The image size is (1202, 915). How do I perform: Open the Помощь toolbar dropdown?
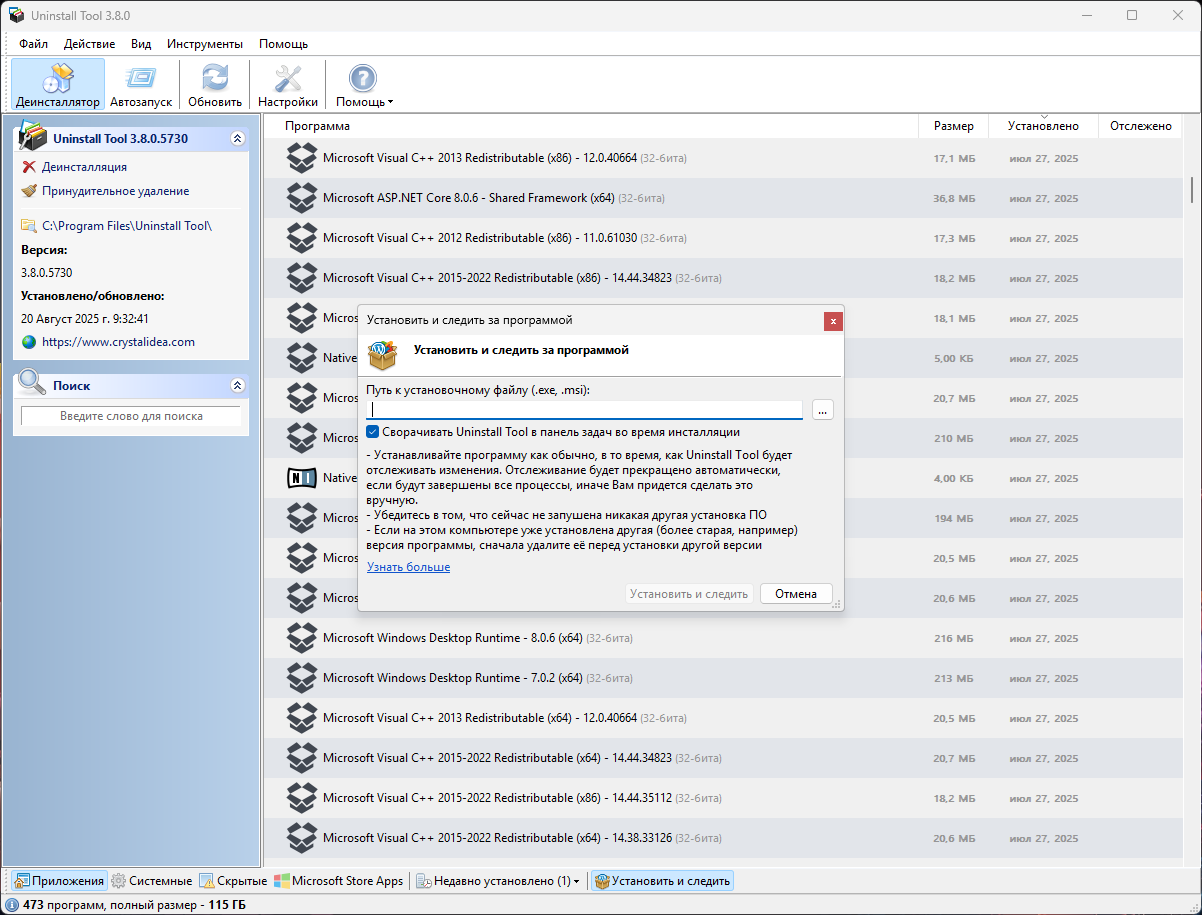[x=364, y=85]
